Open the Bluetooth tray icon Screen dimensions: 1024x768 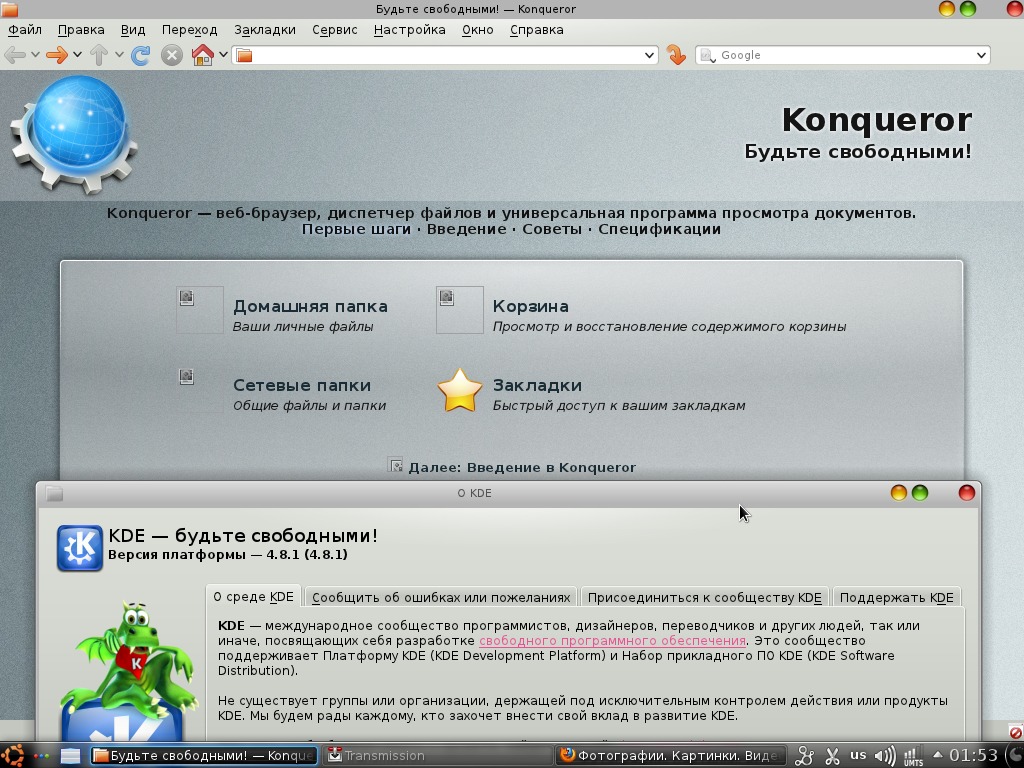point(805,756)
